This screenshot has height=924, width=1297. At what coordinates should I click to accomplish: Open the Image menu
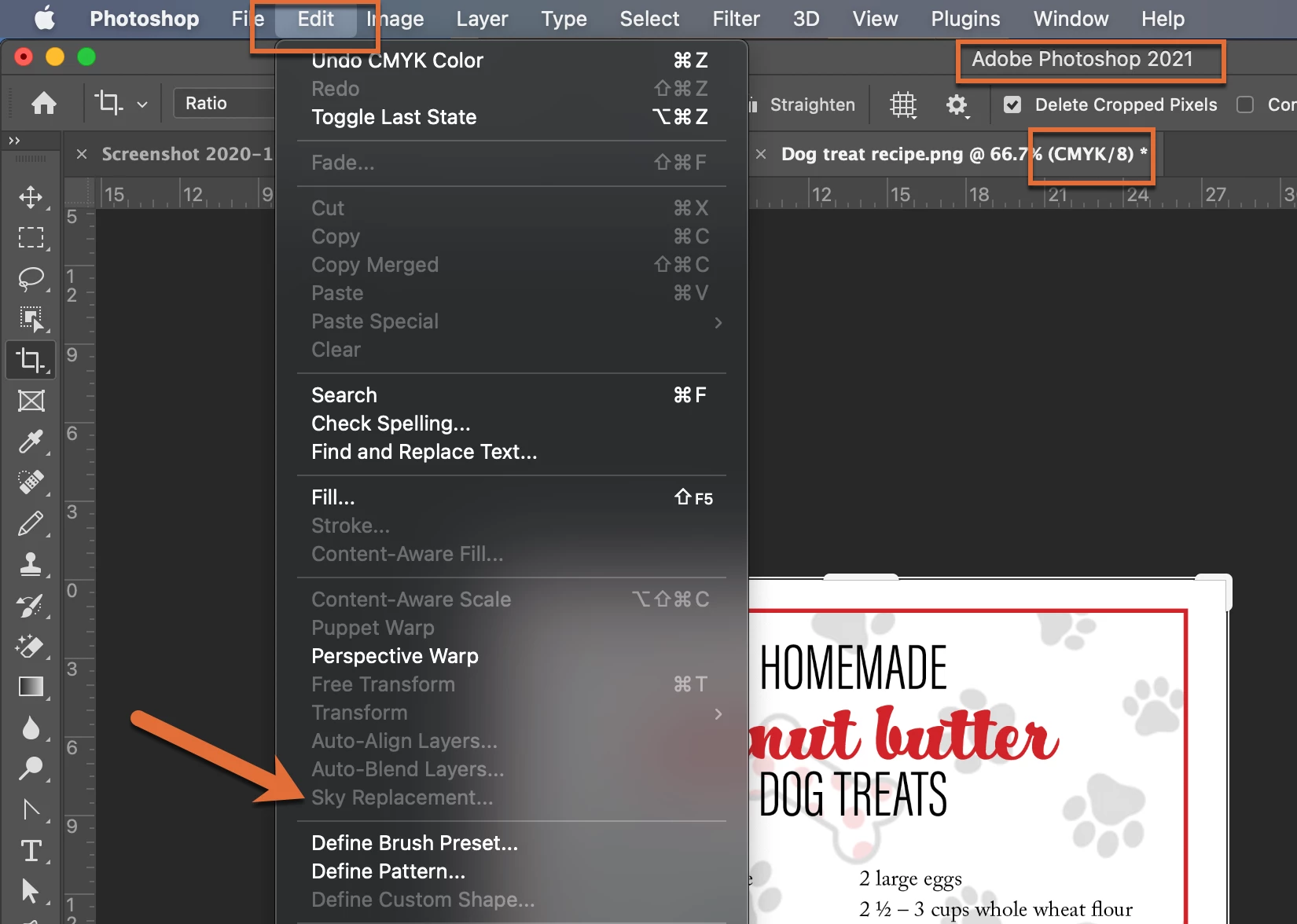395,18
